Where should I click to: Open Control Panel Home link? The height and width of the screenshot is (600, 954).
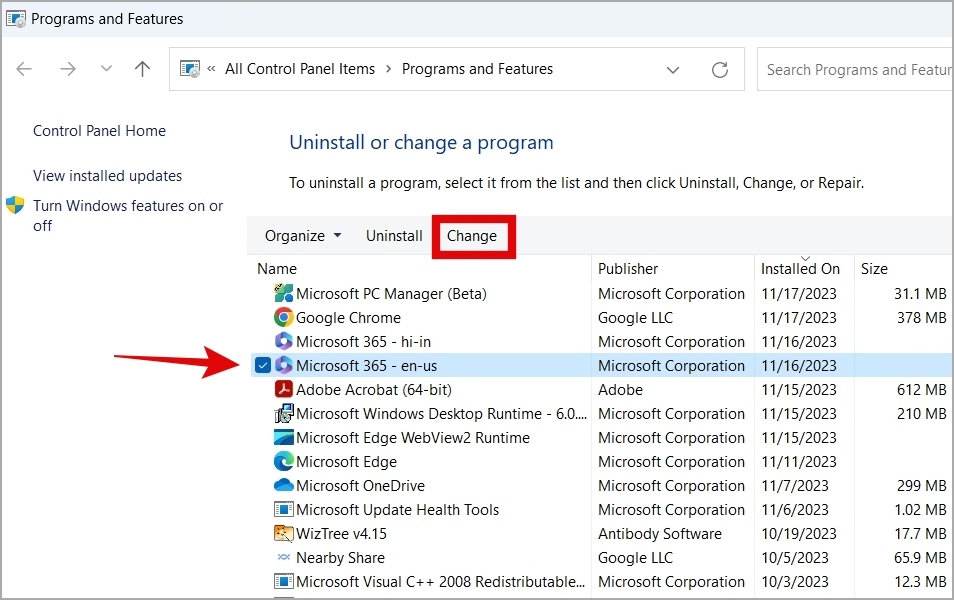point(99,131)
